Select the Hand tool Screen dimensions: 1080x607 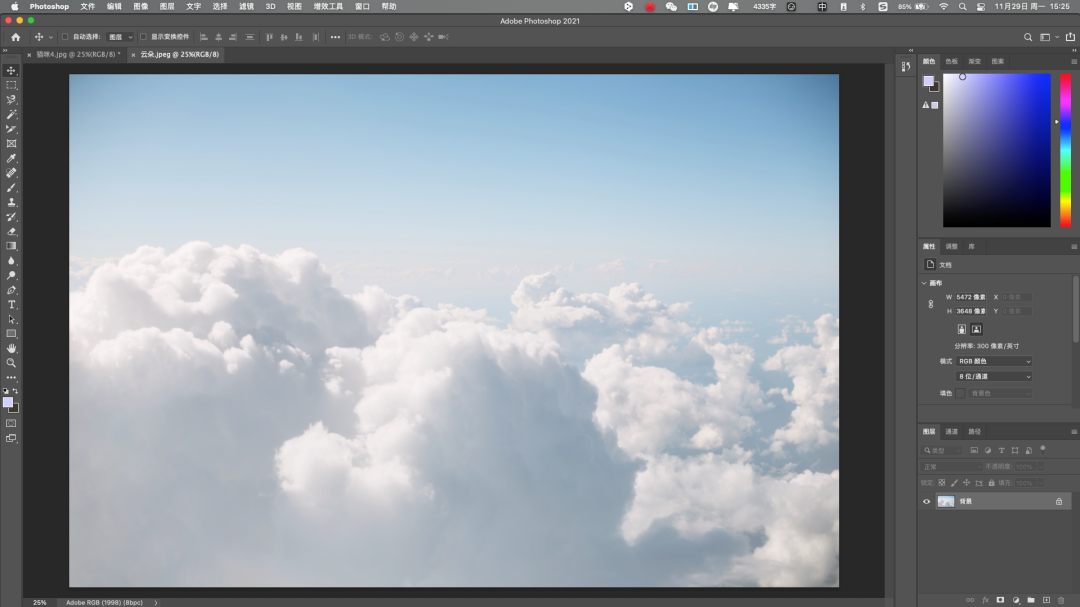tap(12, 348)
